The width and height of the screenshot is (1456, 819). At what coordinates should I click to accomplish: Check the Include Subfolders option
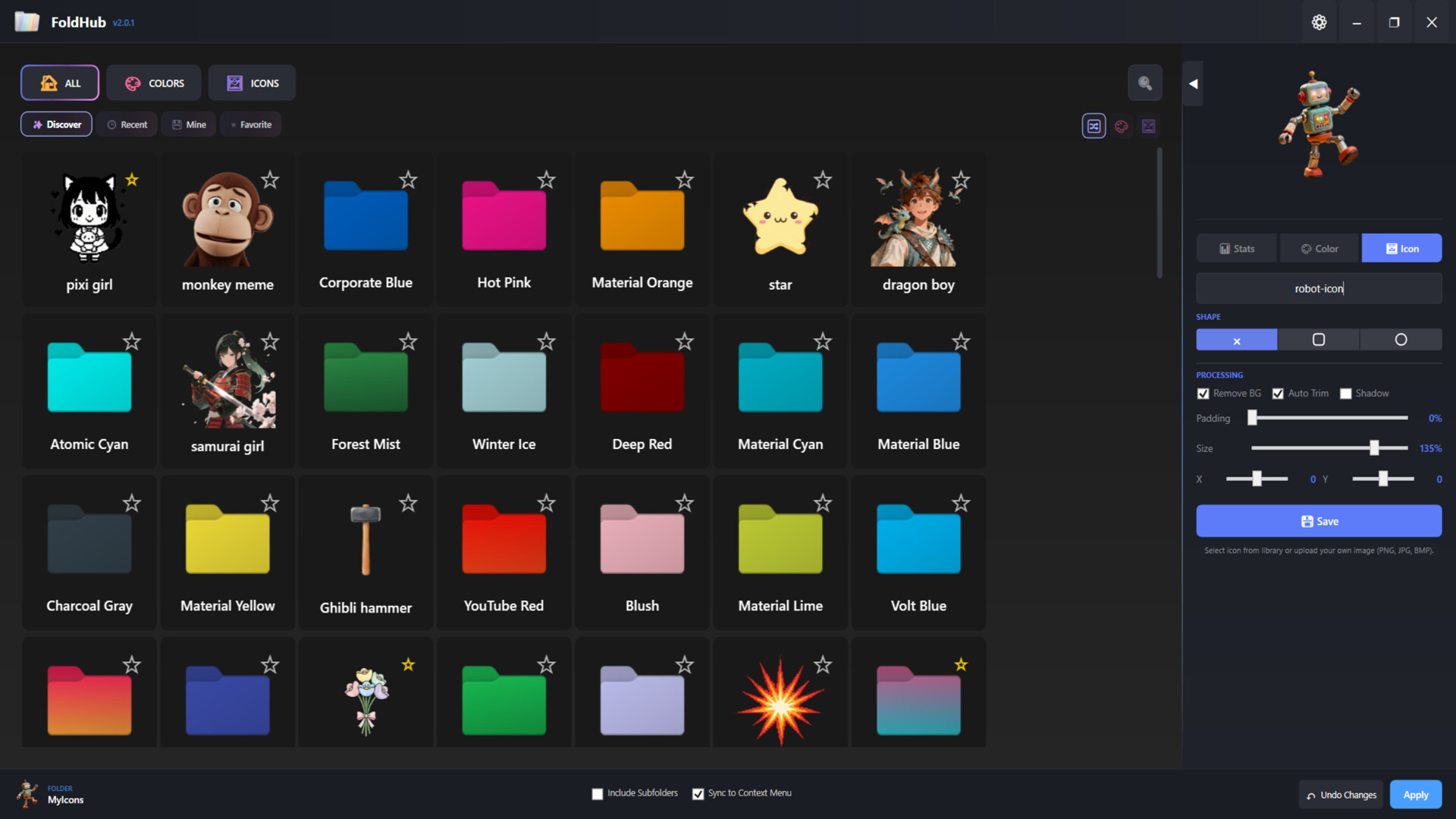pyautogui.click(x=598, y=793)
